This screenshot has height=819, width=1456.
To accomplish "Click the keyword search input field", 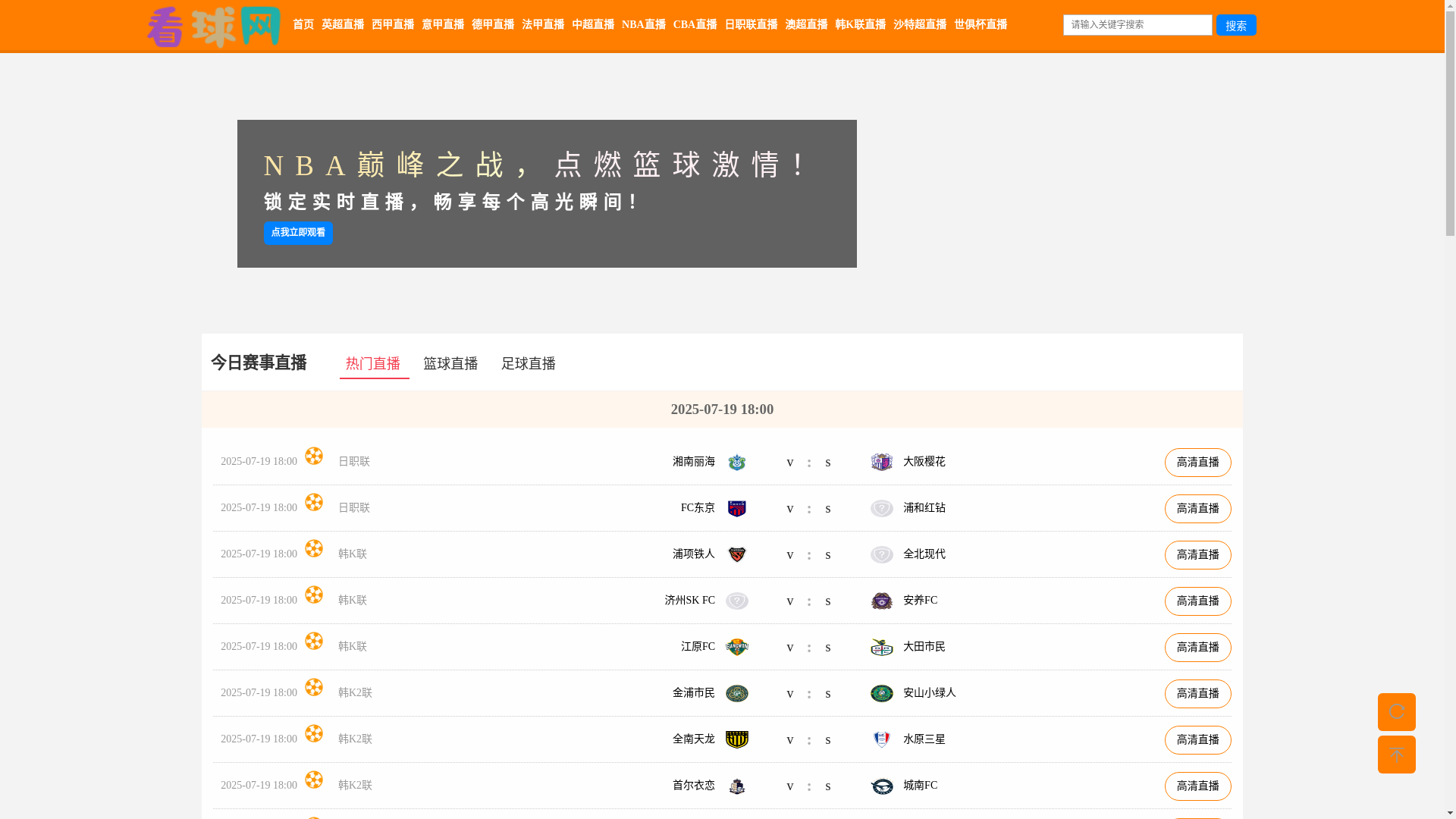I will click(x=1137, y=25).
